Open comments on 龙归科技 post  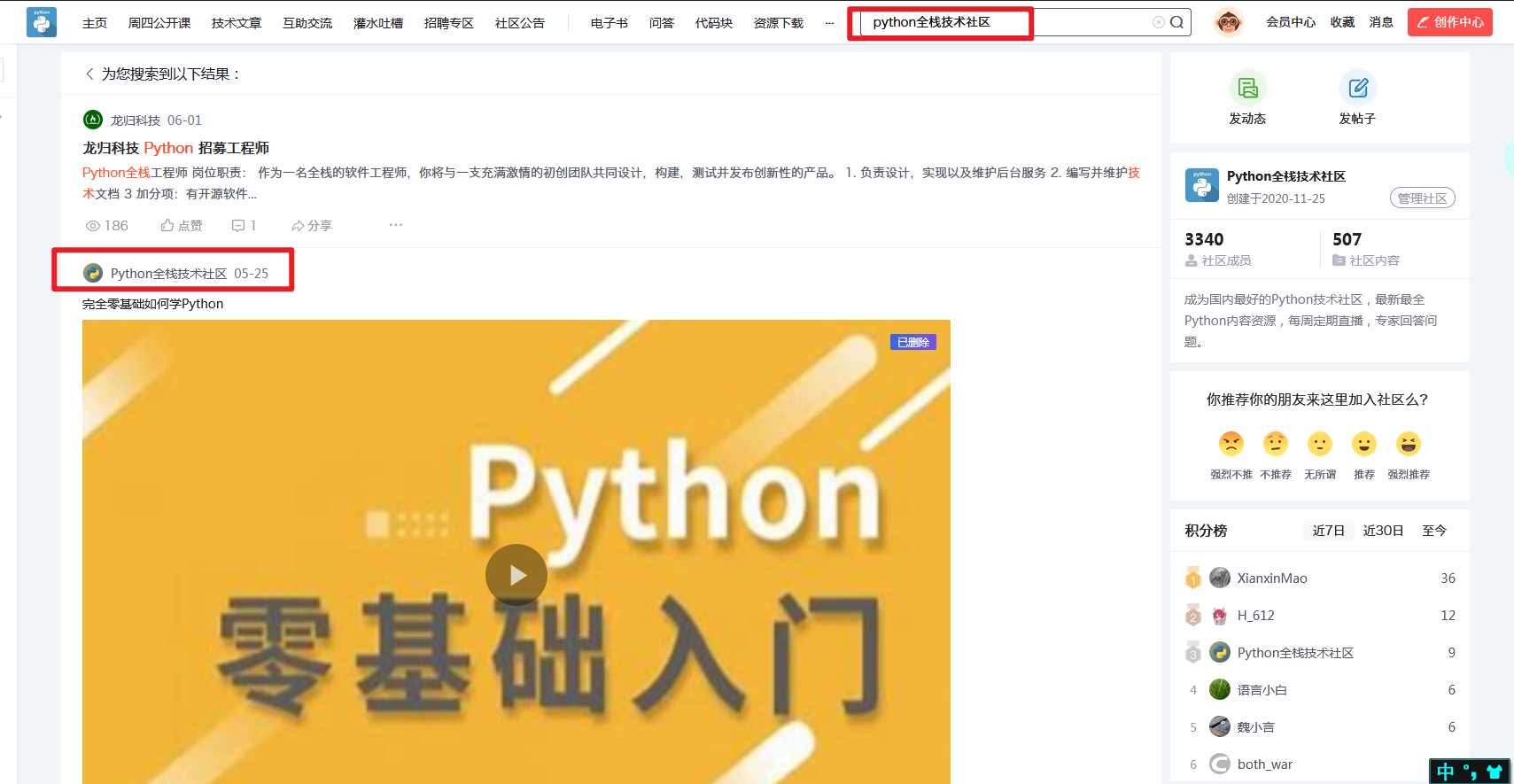pyautogui.click(x=244, y=226)
